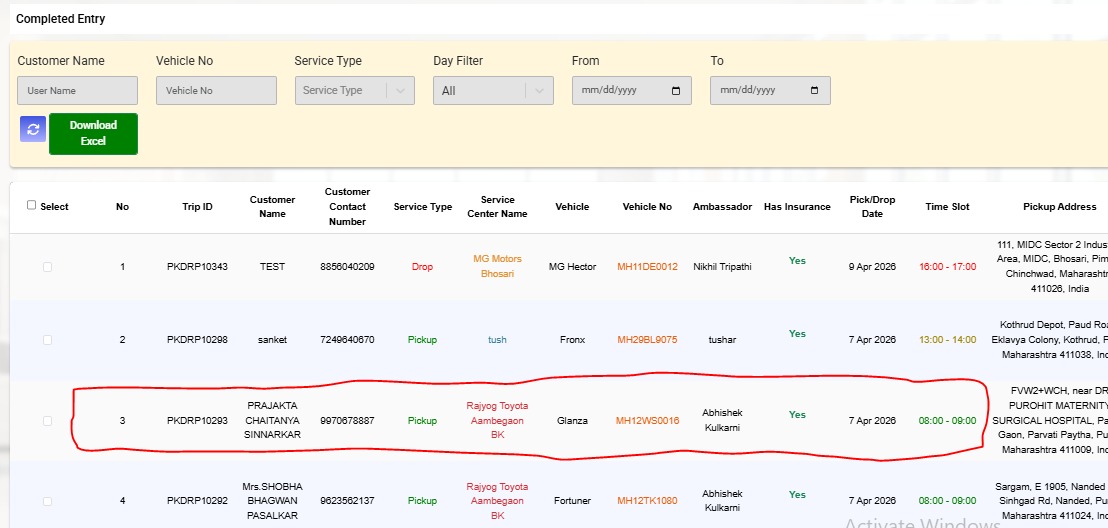Viewport: 1108px width, 528px height.
Task: Open vehicle number MH29BL9075 link
Action: [x=647, y=340]
